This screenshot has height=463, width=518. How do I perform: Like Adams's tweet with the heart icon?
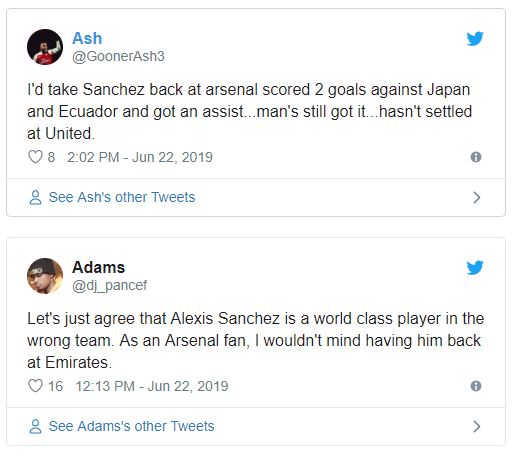point(35,386)
